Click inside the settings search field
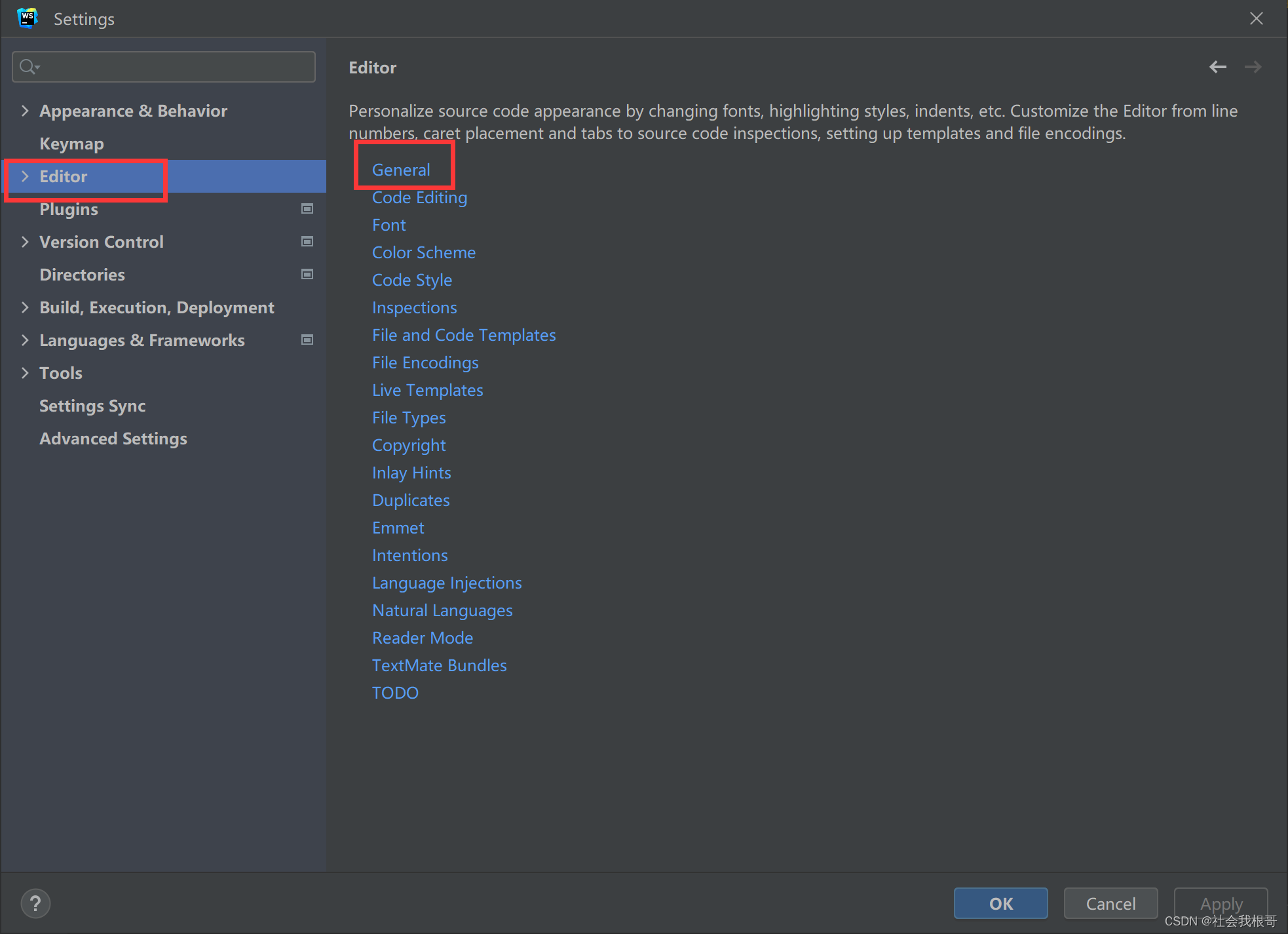The height and width of the screenshot is (934, 1288). coord(164,66)
